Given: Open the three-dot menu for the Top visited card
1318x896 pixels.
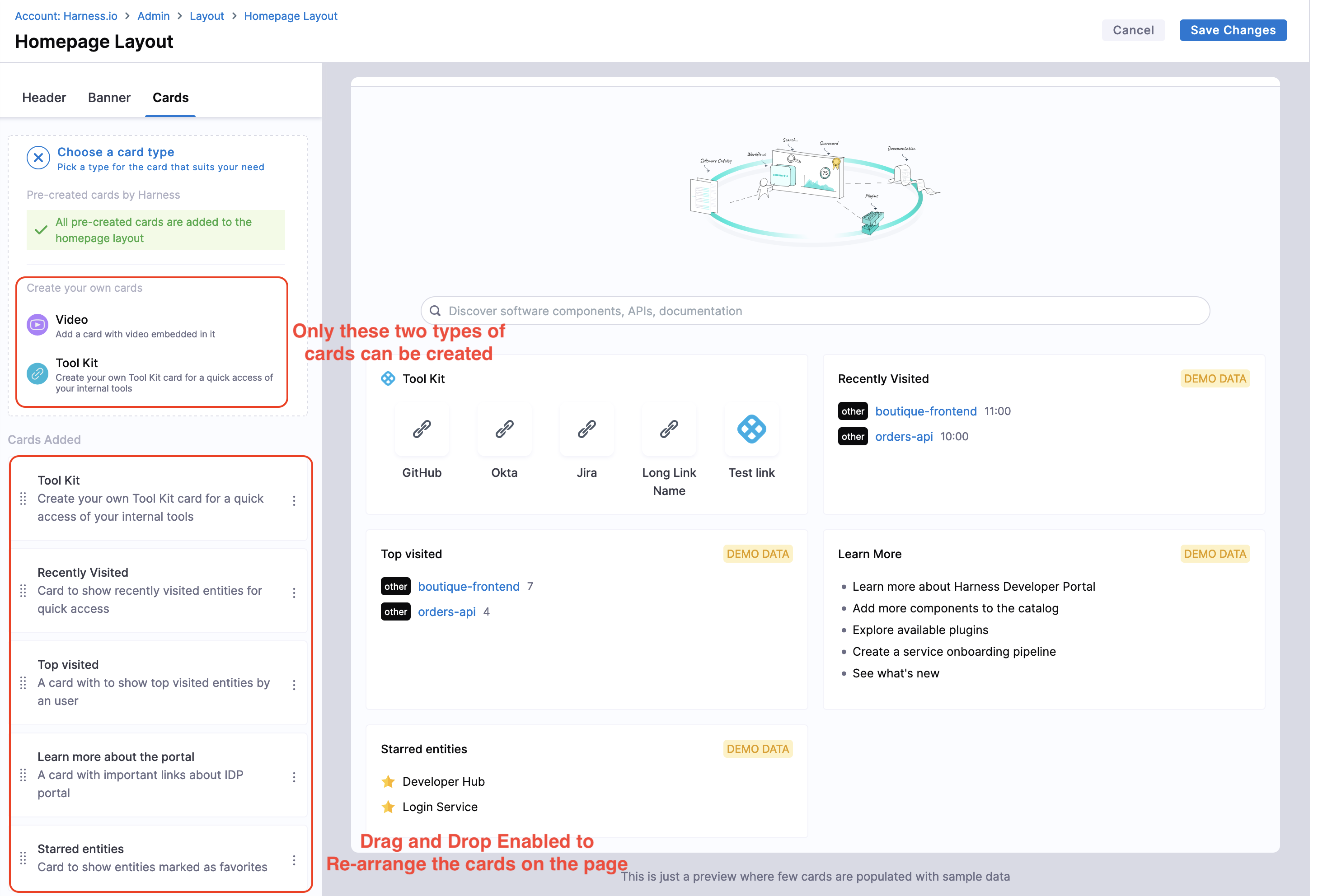Looking at the screenshot, I should [x=294, y=685].
